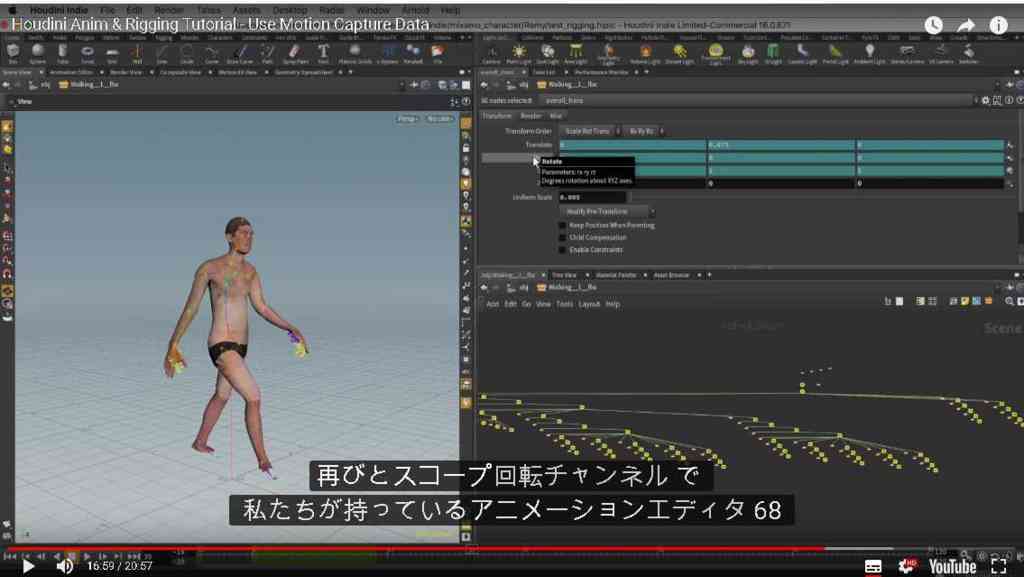Open the Scale Rot Trans order dropdown
Screen dimensions: 1024x577
(x=590, y=131)
